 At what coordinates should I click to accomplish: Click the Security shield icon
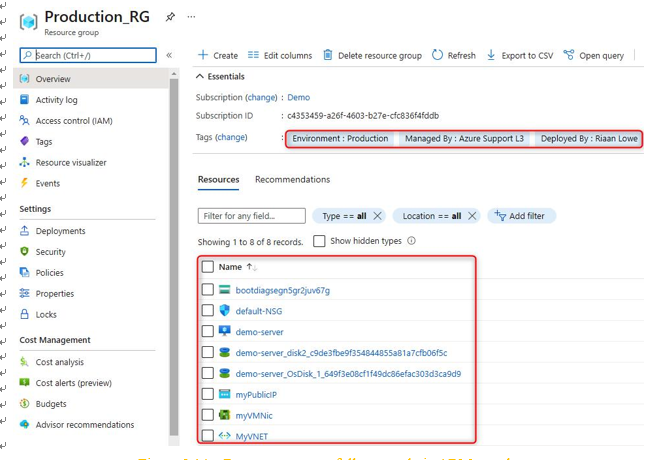[x=24, y=252]
